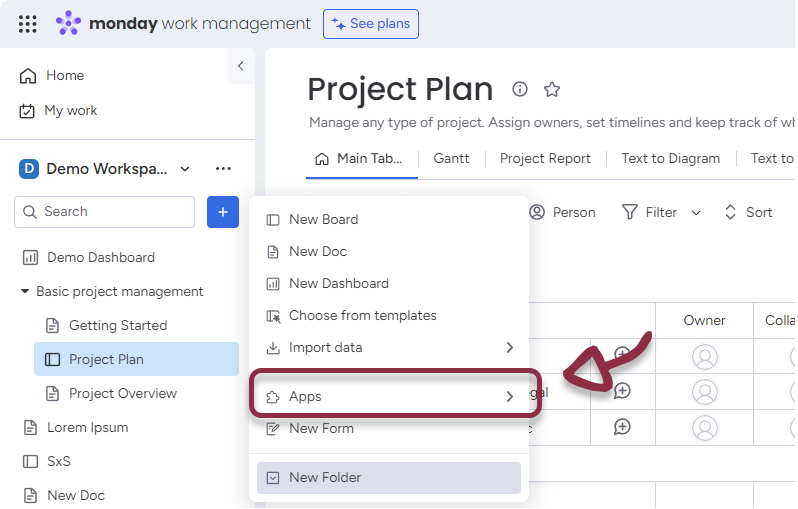Switch to the Gantt tab
Image resolution: width=798 pixels, height=509 pixels.
click(452, 159)
